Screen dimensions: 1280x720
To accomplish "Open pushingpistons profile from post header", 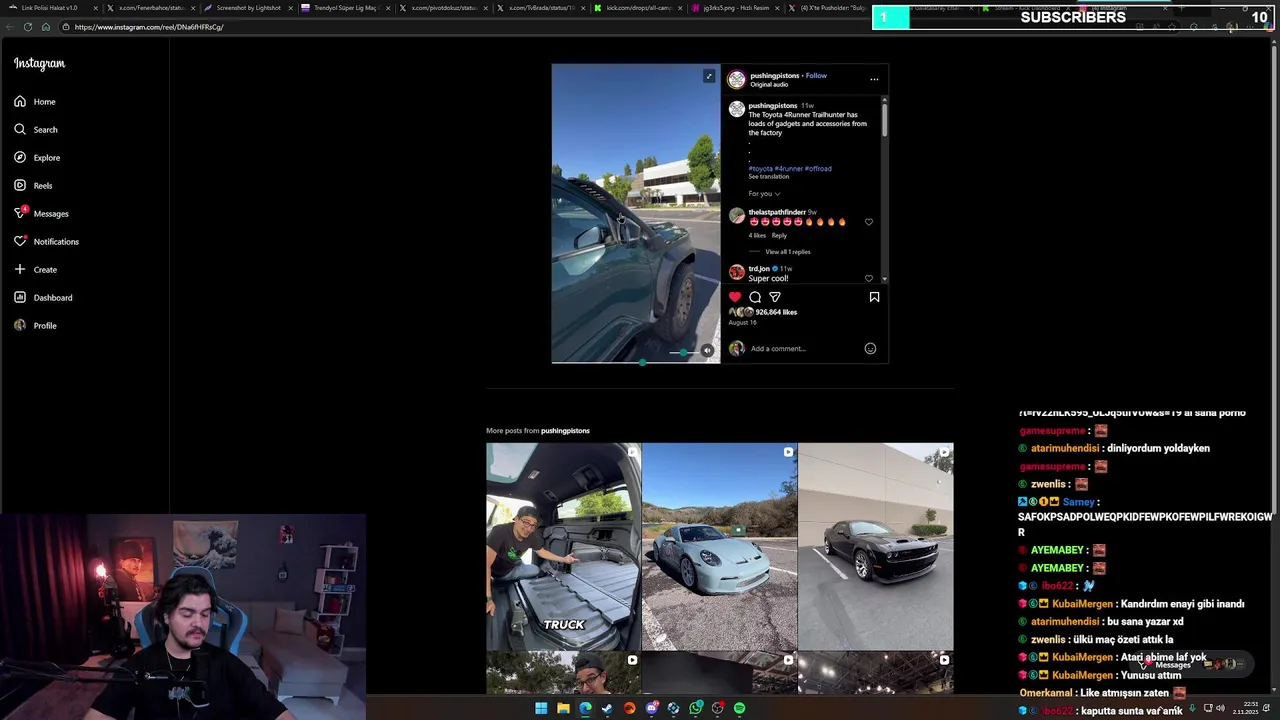I will pyautogui.click(x=775, y=75).
